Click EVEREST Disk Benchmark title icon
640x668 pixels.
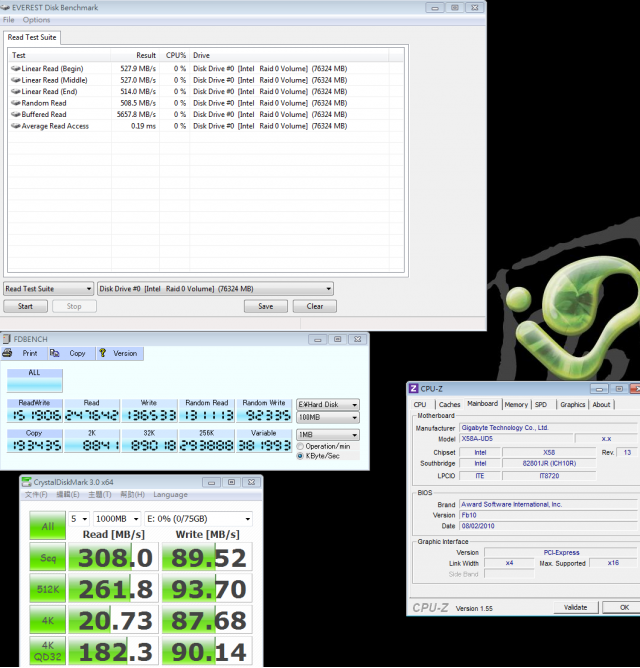(5, 7)
